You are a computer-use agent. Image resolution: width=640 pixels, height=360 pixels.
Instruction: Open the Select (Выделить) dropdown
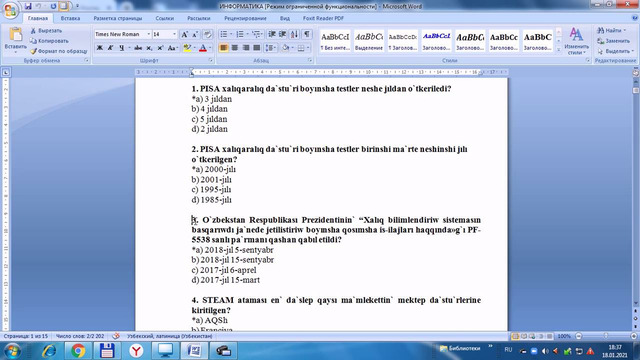615,51
